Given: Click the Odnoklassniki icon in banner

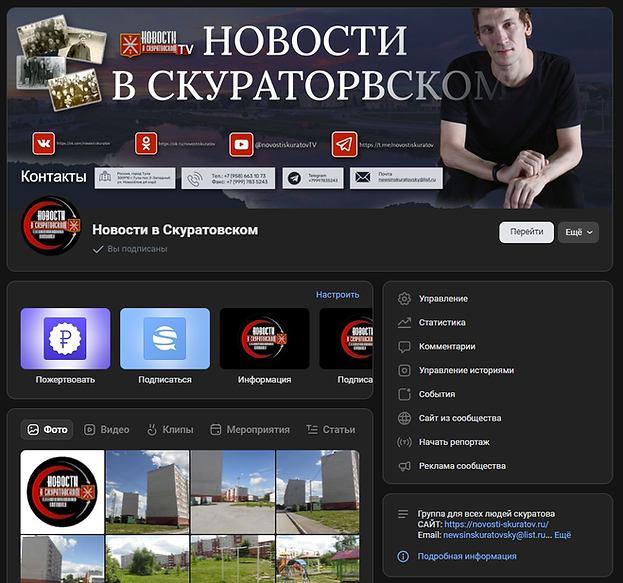Looking at the screenshot, I should click(x=146, y=143).
